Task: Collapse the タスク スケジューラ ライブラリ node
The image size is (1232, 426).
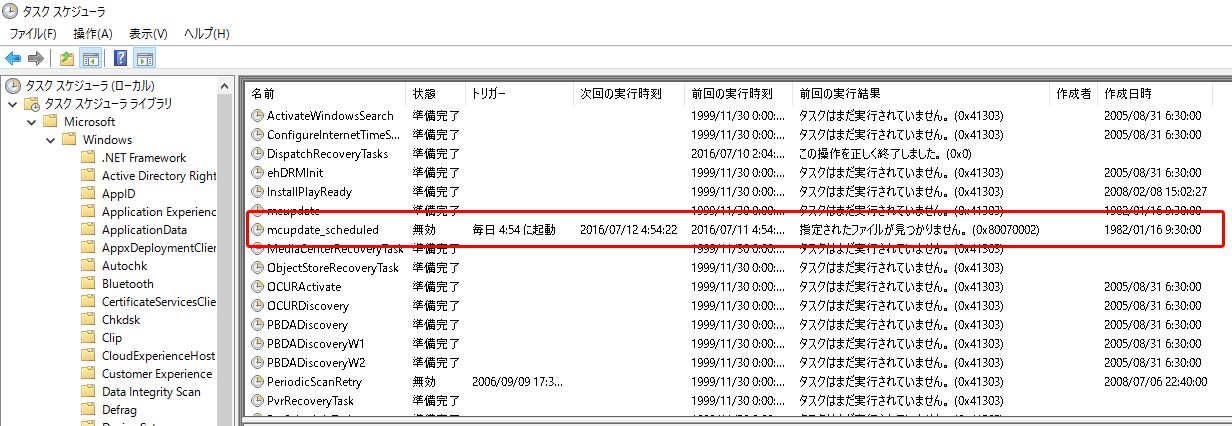Action: (12, 104)
